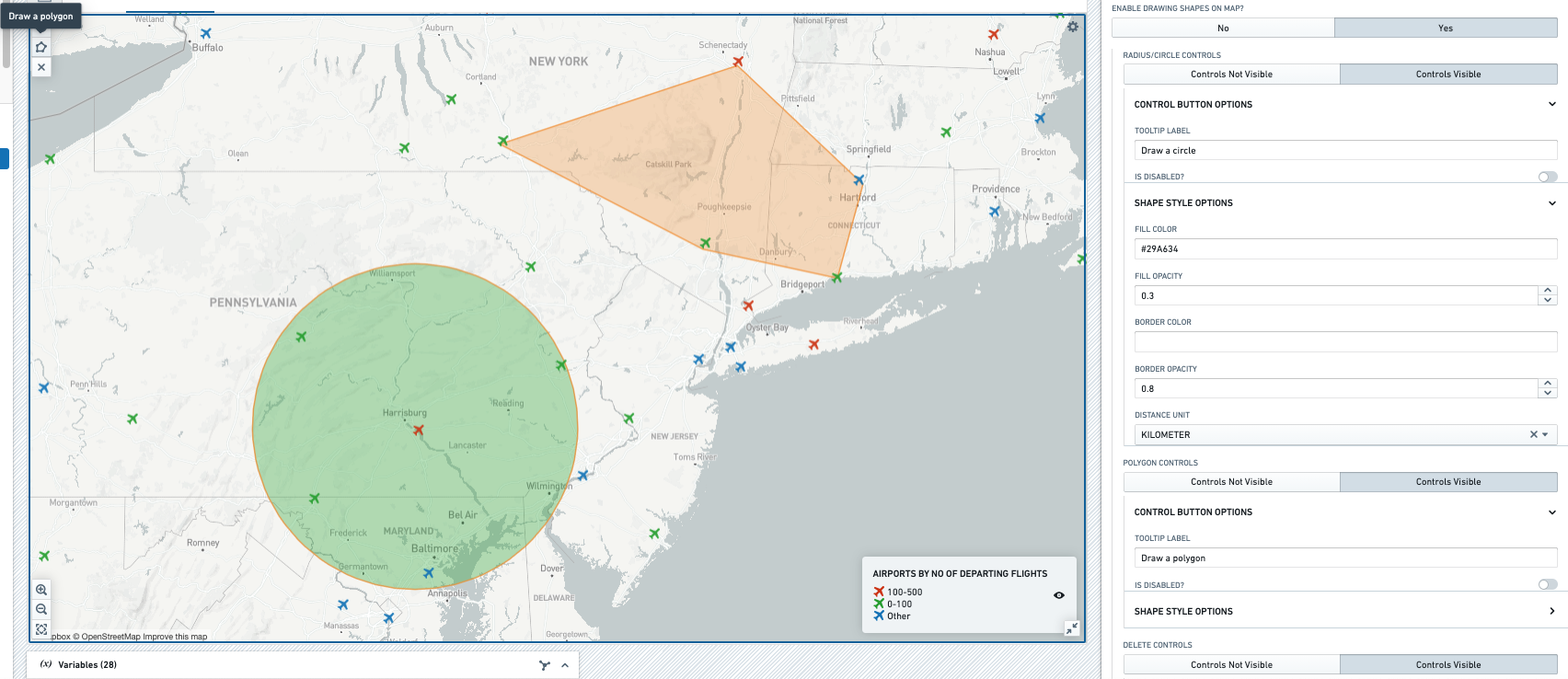
Task: Set Radius/Circle controls to Not Visible
Action: 1231,75
